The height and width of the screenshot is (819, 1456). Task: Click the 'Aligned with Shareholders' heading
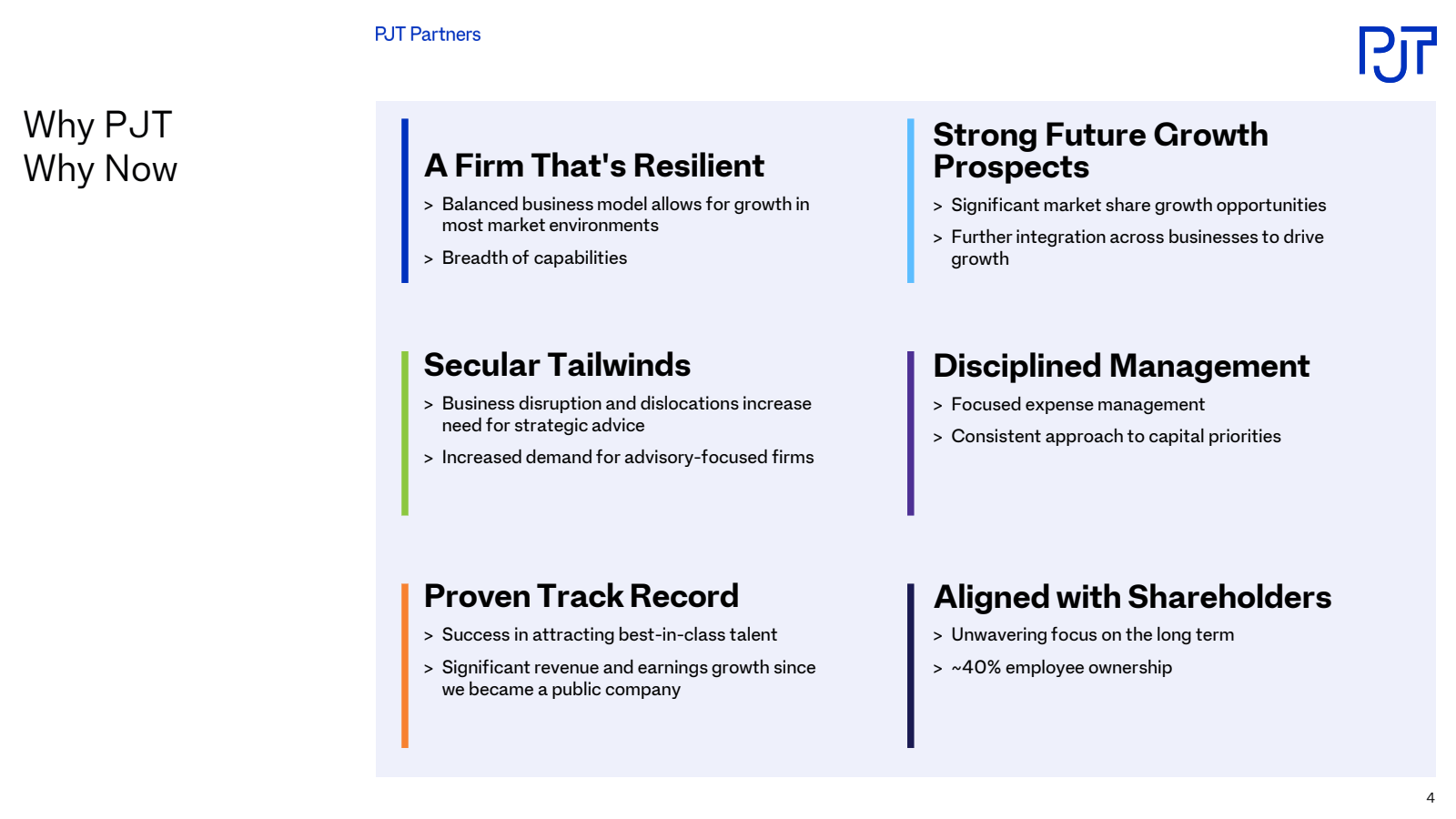tap(1132, 597)
